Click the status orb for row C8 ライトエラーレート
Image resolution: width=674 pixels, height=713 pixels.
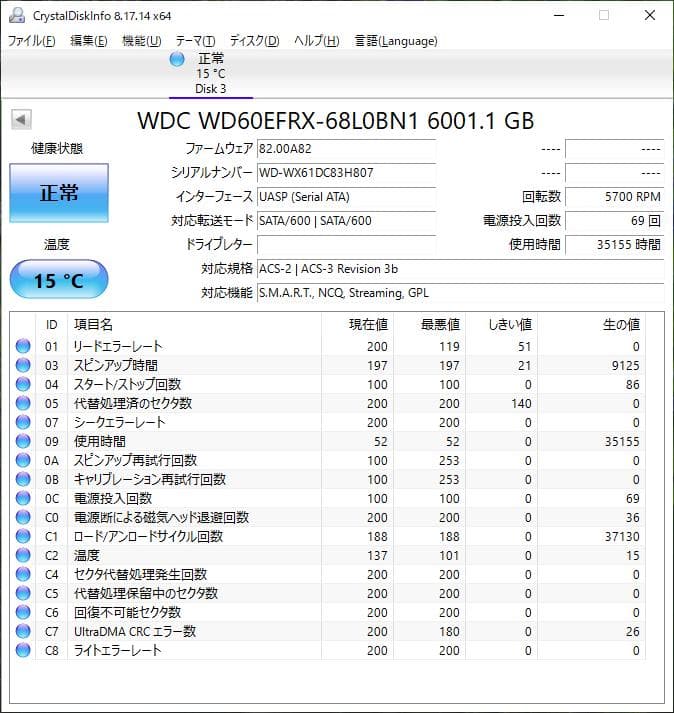pyautogui.click(x=23, y=650)
